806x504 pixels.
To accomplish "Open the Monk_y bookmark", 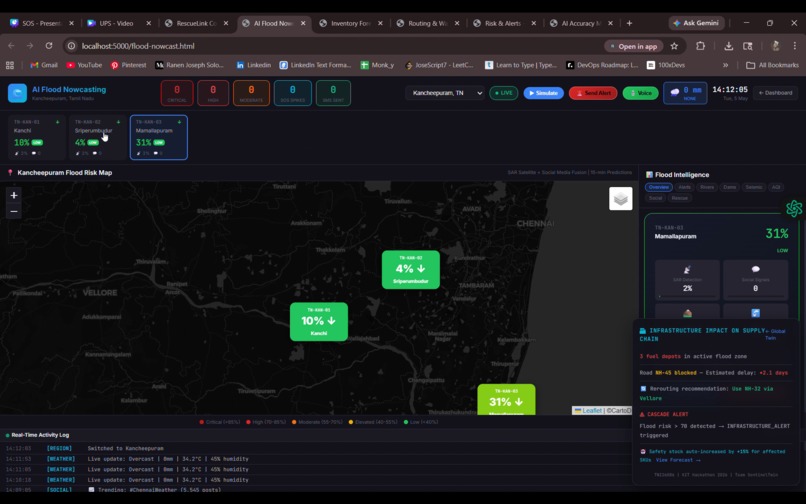I will tap(377, 65).
